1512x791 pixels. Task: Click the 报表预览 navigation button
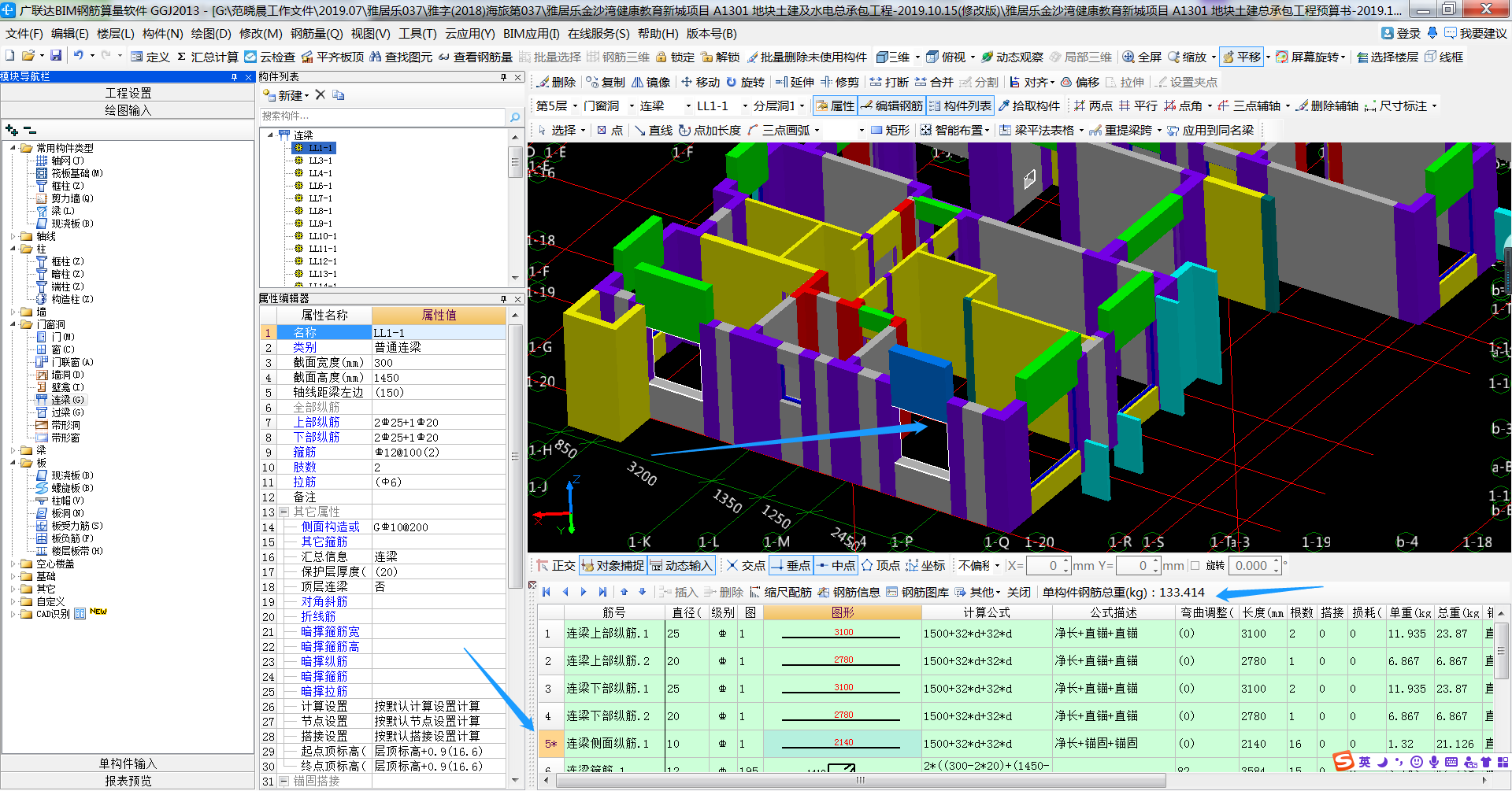128,781
